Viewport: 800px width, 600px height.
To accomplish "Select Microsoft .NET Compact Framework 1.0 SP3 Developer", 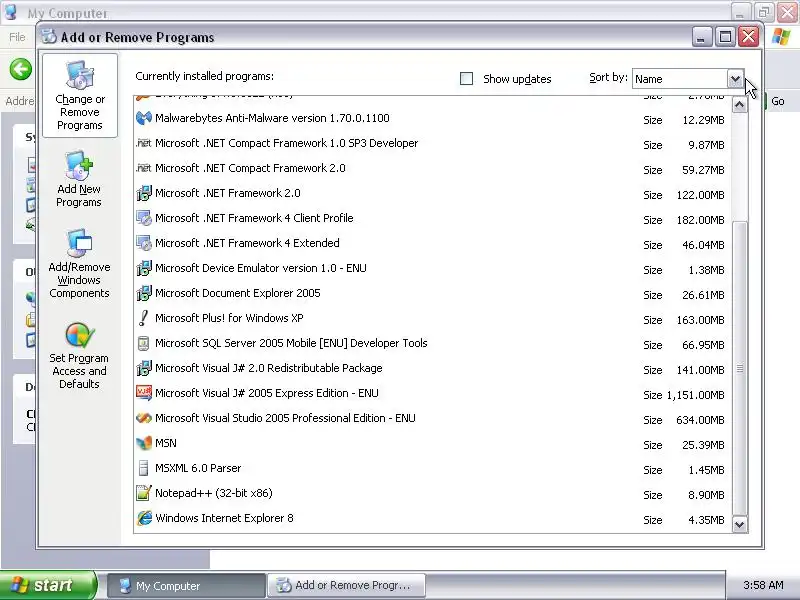I will (433, 144).
